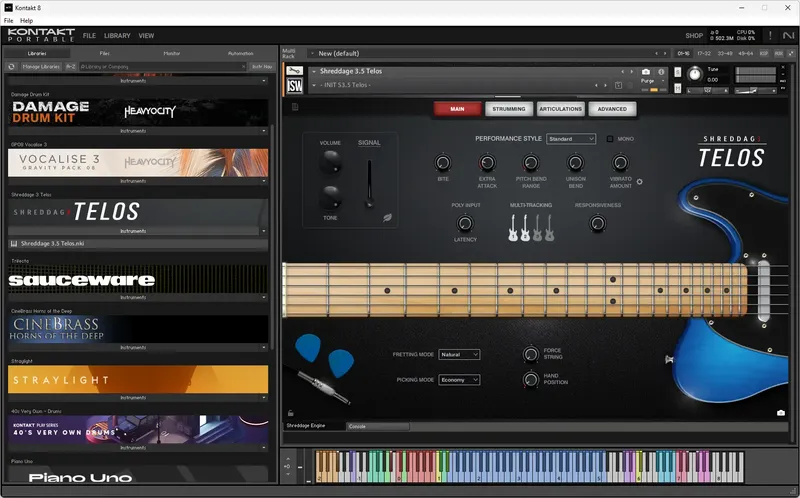Collapse Instruments bar under Shreddage Telos
This screenshot has height=498, width=800.
[x=138, y=231]
